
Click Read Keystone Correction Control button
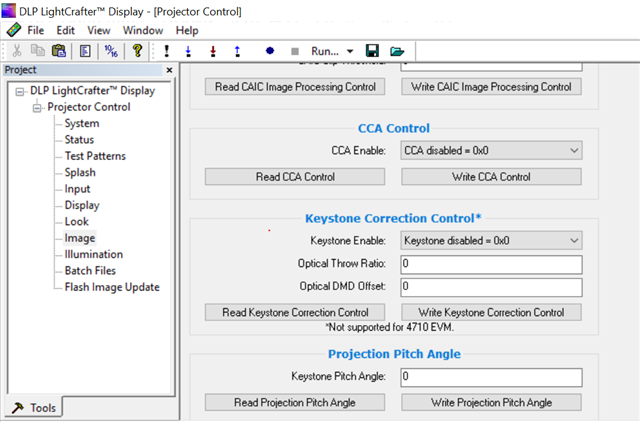(295, 312)
